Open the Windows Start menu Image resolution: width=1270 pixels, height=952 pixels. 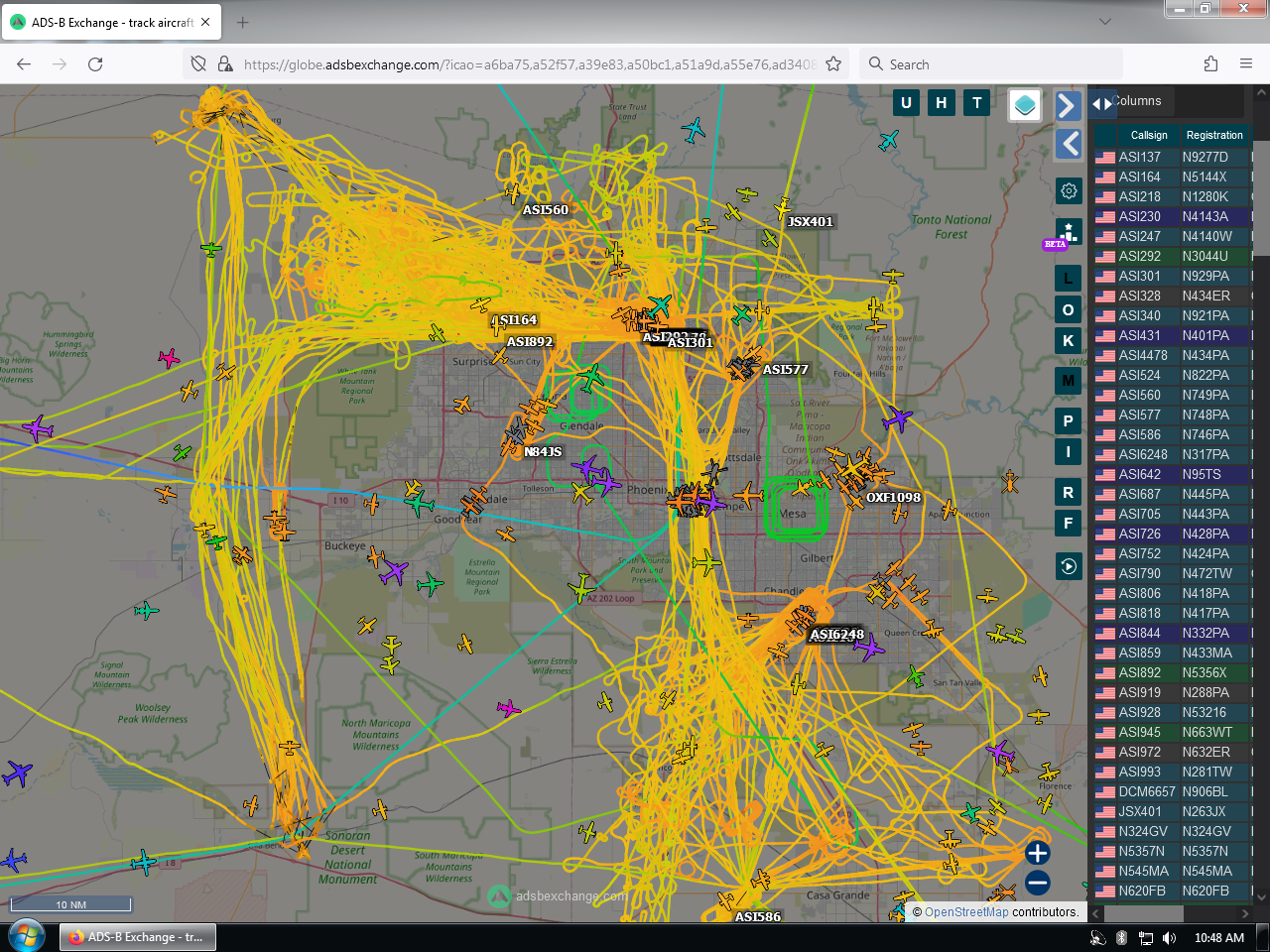[x=27, y=936]
